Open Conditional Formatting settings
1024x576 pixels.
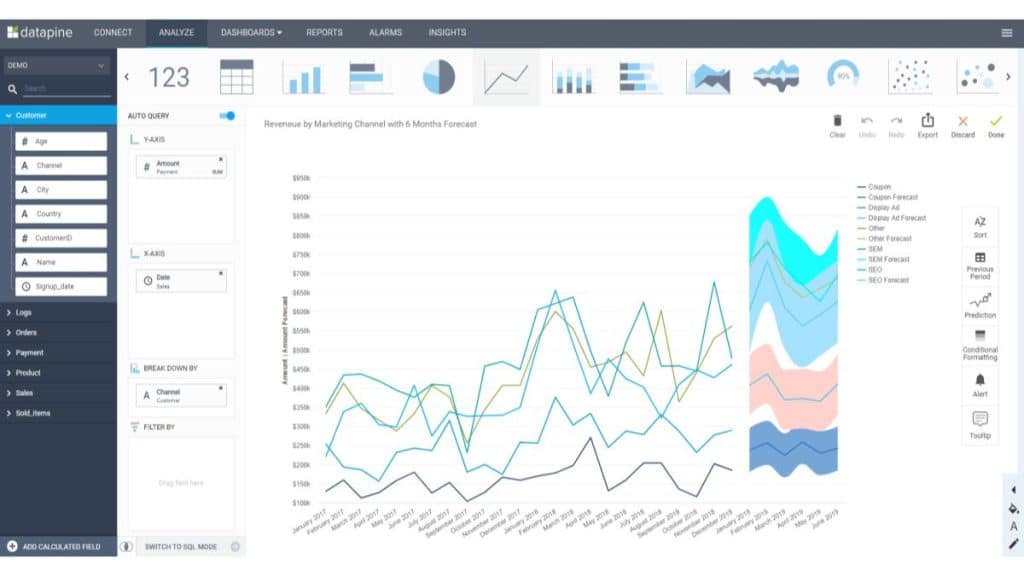click(979, 347)
